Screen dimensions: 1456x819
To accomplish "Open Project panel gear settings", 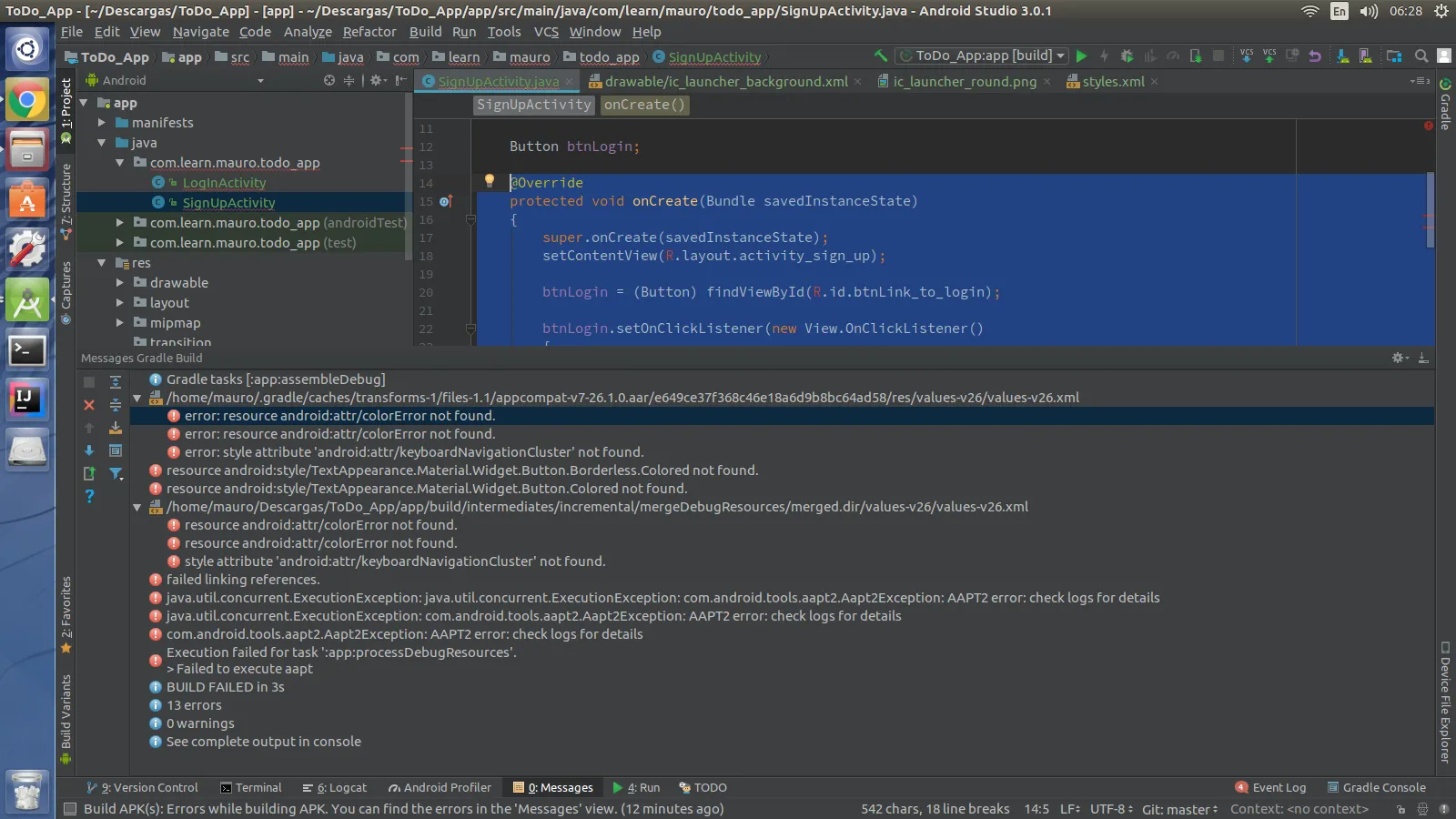I will [x=378, y=80].
